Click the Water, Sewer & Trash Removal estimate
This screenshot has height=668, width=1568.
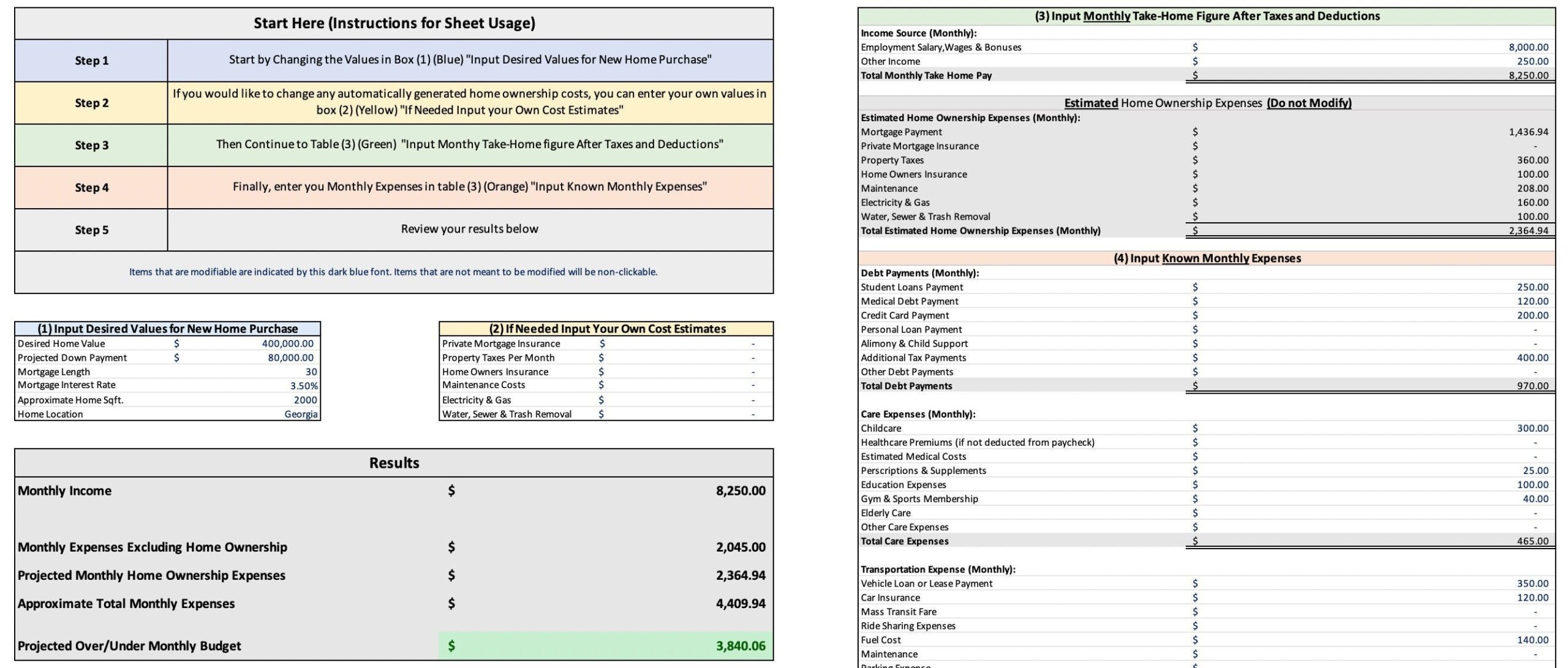point(752,414)
